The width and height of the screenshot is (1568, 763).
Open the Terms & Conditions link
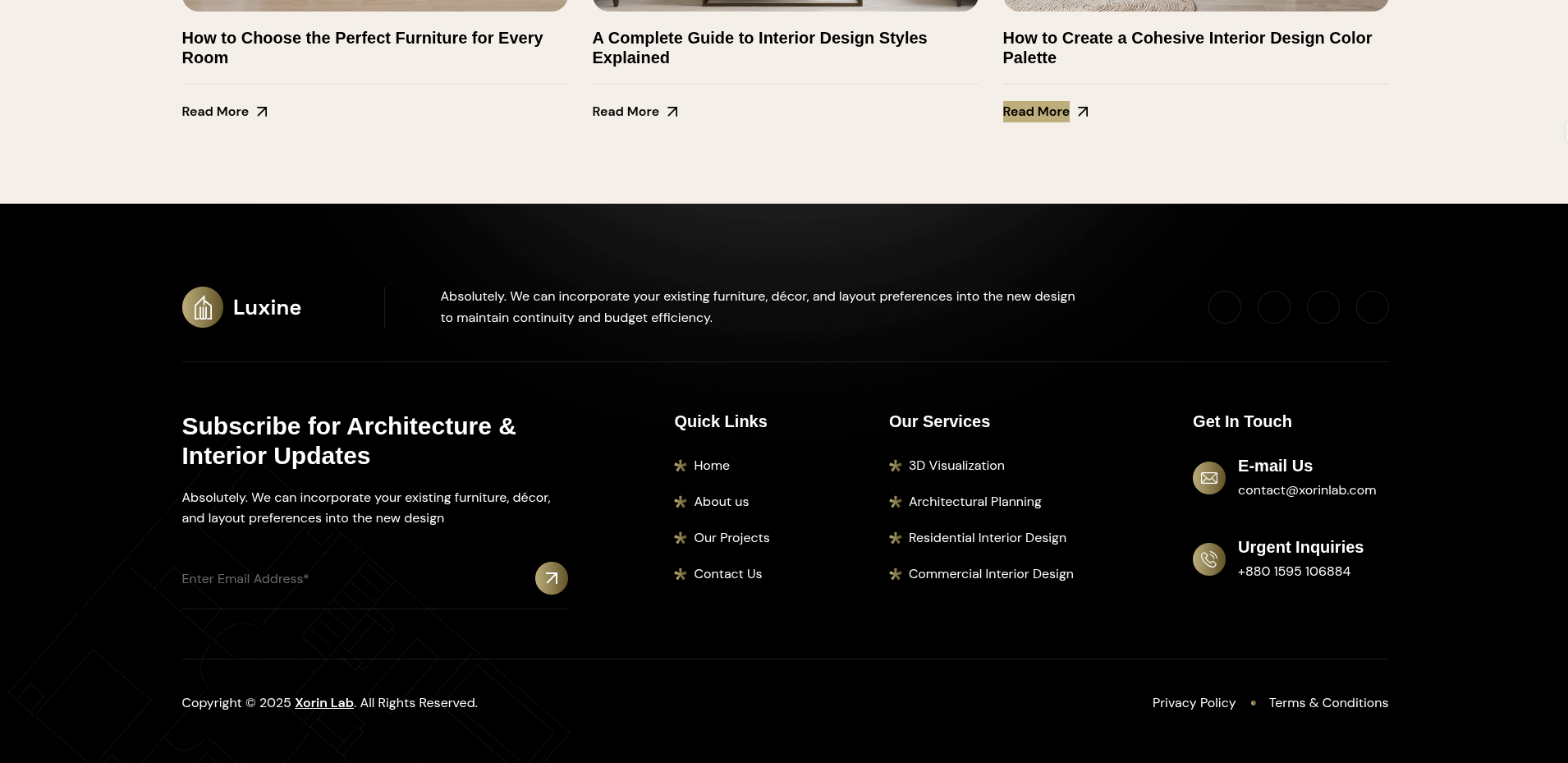pos(1328,703)
